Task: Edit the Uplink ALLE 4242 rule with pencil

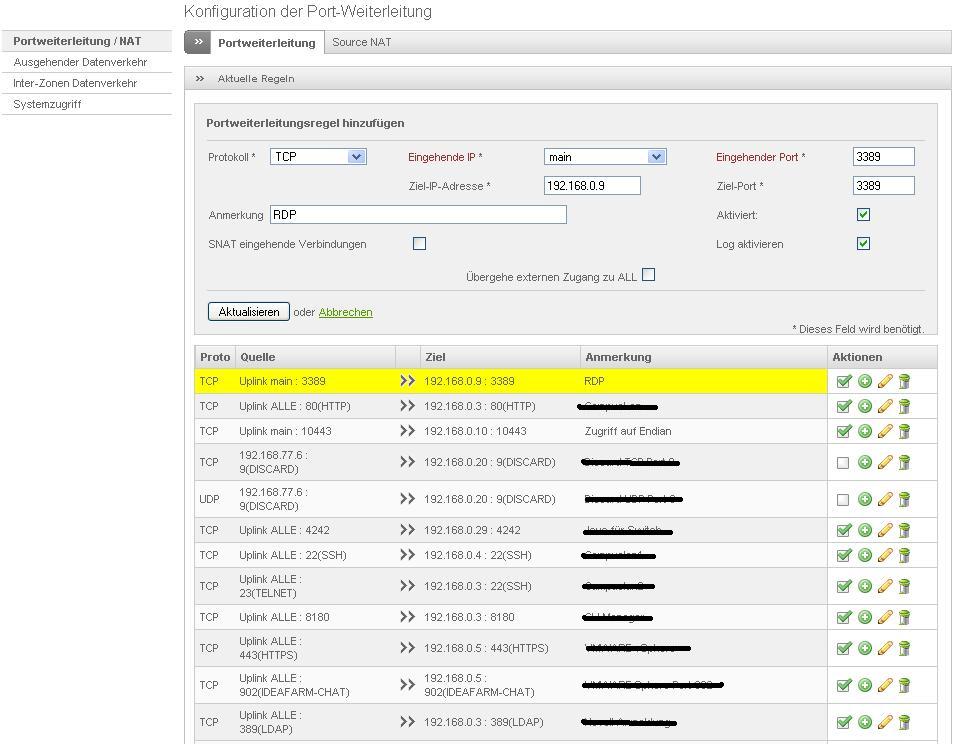Action: (x=884, y=530)
